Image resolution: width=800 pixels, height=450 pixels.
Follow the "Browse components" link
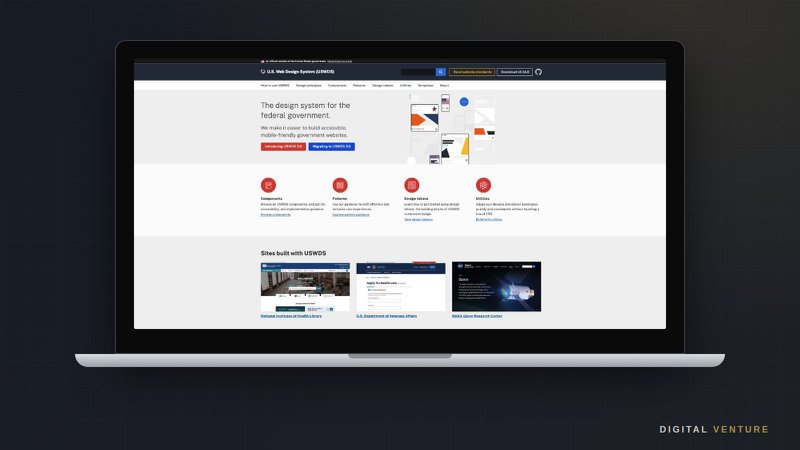[276, 215]
